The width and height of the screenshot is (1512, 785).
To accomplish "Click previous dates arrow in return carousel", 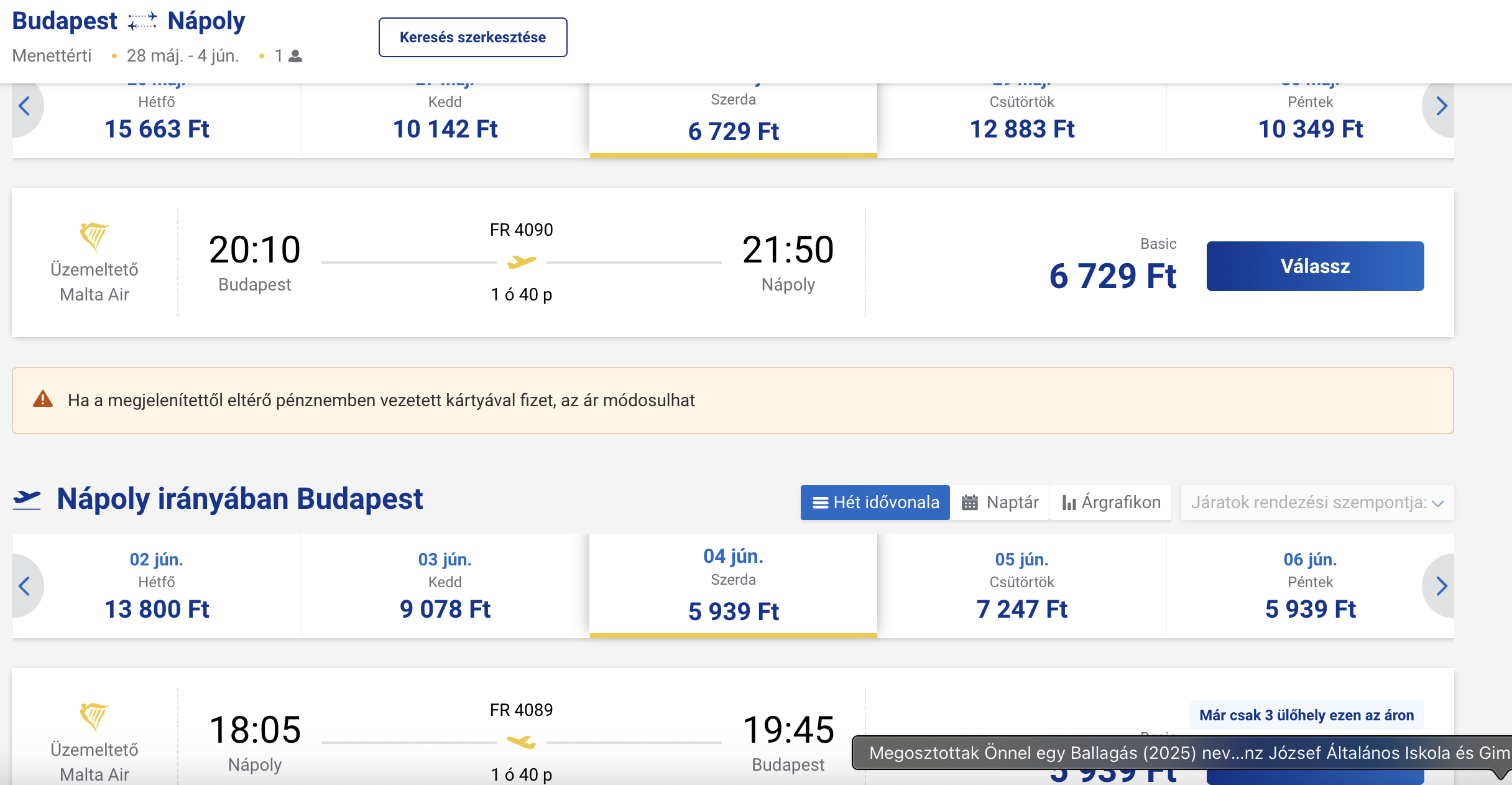I will click(25, 586).
